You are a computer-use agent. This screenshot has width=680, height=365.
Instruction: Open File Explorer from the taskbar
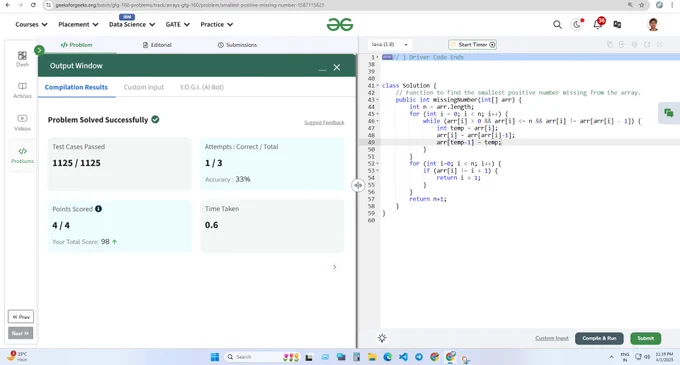click(x=372, y=357)
